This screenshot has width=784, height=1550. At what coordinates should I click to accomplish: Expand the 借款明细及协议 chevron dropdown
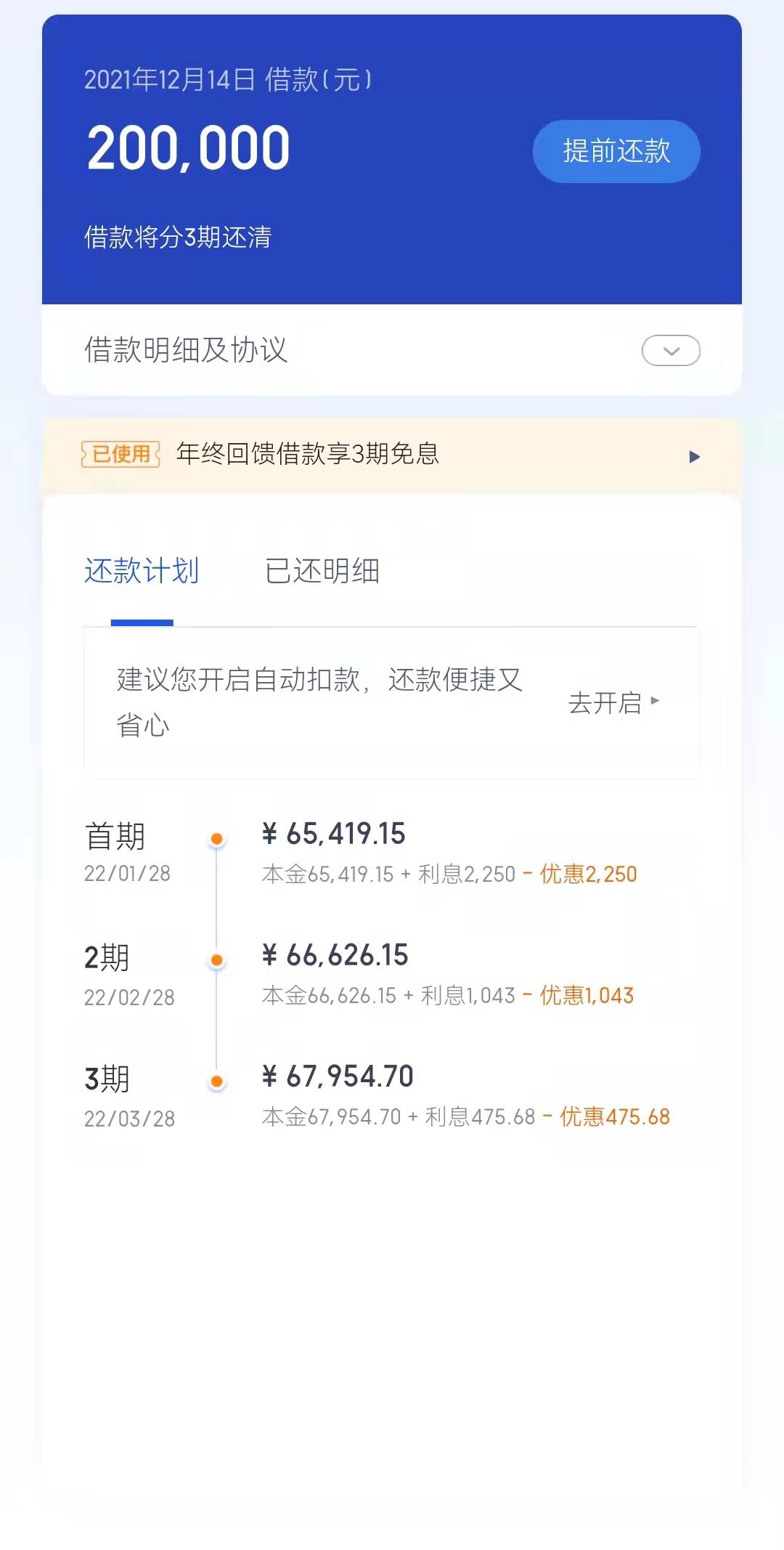(x=671, y=351)
